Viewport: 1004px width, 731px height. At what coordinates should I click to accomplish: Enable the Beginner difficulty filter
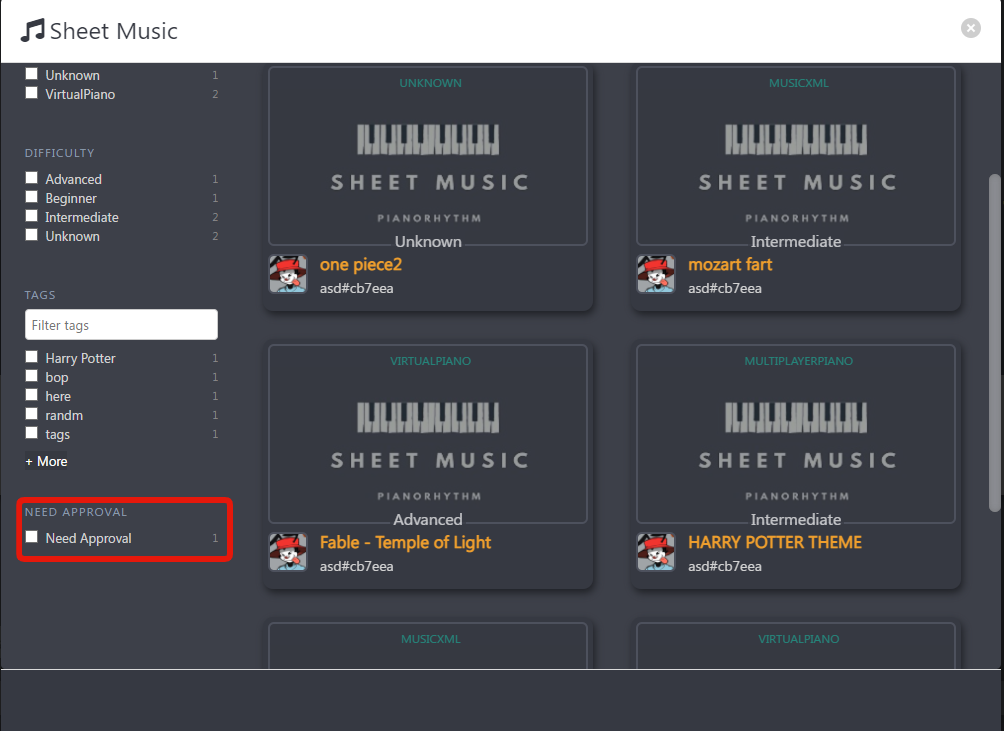pos(31,197)
